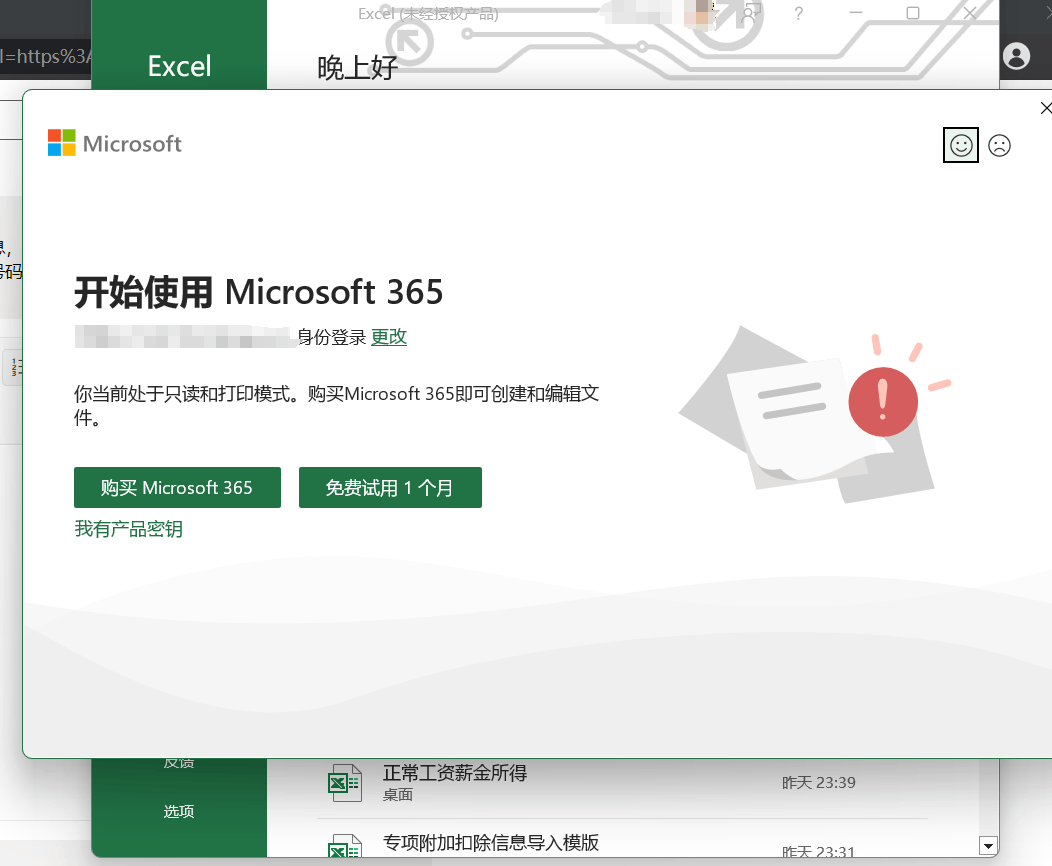Image resolution: width=1052 pixels, height=866 pixels.
Task: Click the 免费试用 1 个月 button
Action: click(x=390, y=488)
